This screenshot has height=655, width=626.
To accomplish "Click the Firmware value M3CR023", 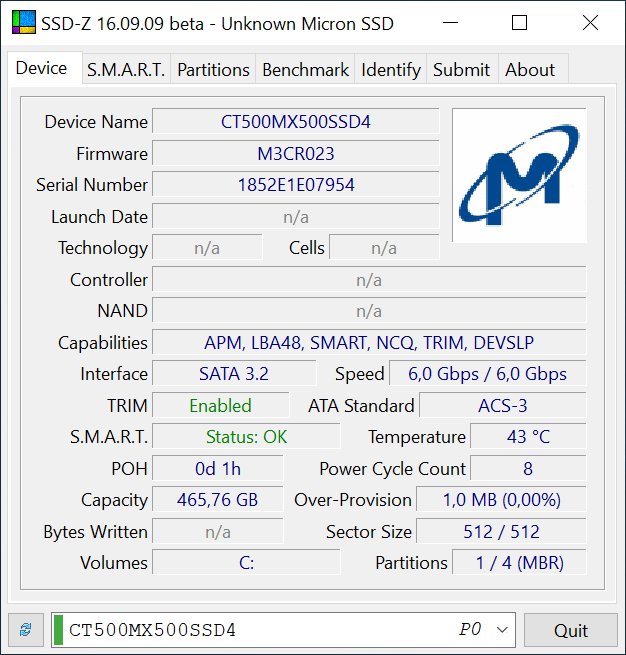I will (296, 153).
